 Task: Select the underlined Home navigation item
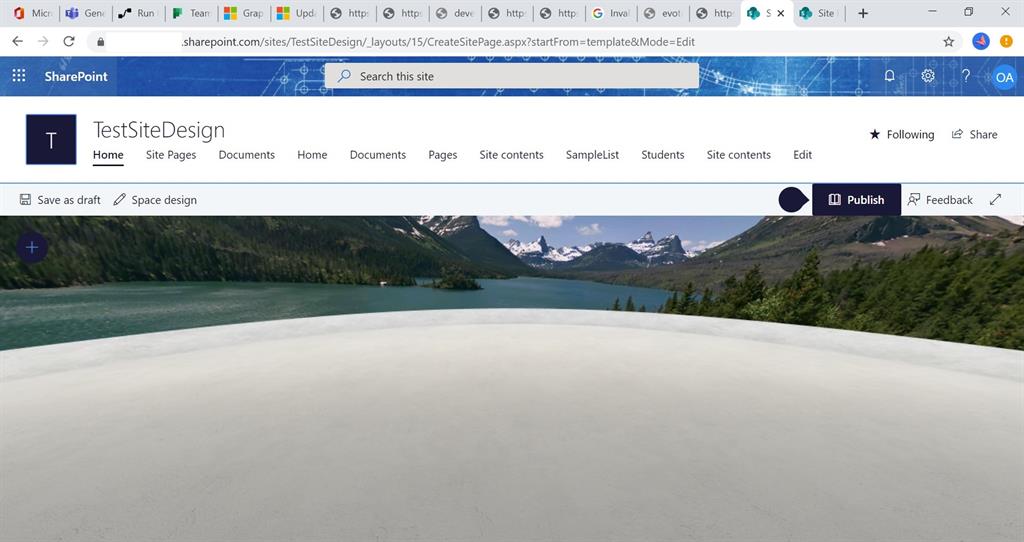[108, 155]
